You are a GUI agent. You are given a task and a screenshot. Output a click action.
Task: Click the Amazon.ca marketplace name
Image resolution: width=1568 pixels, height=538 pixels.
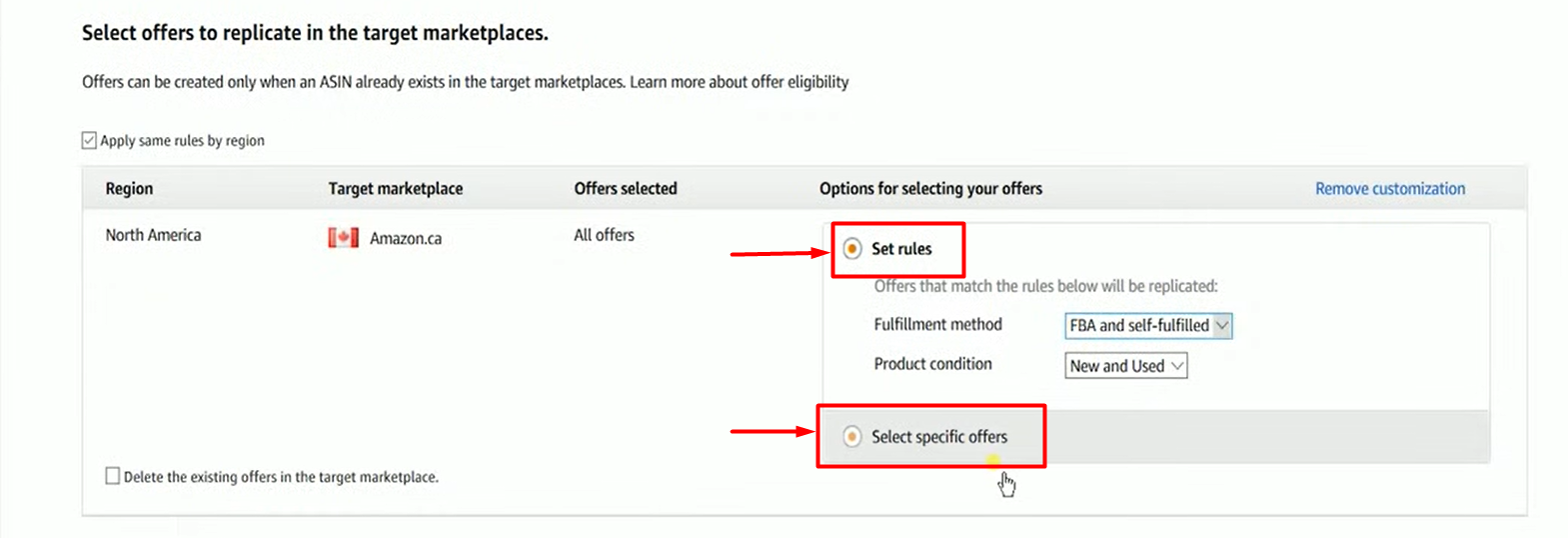click(x=405, y=239)
